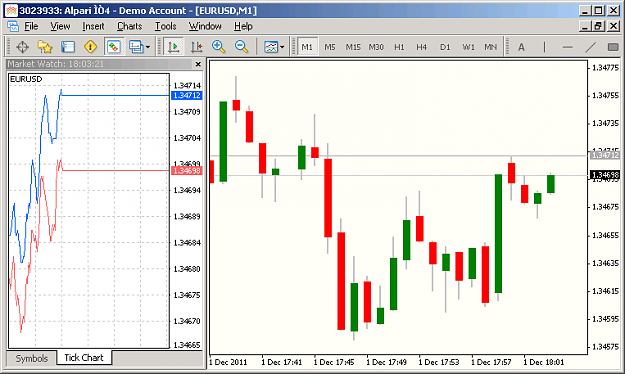Click the application icon in menu bar
The height and width of the screenshot is (374, 625).
click(13, 26)
